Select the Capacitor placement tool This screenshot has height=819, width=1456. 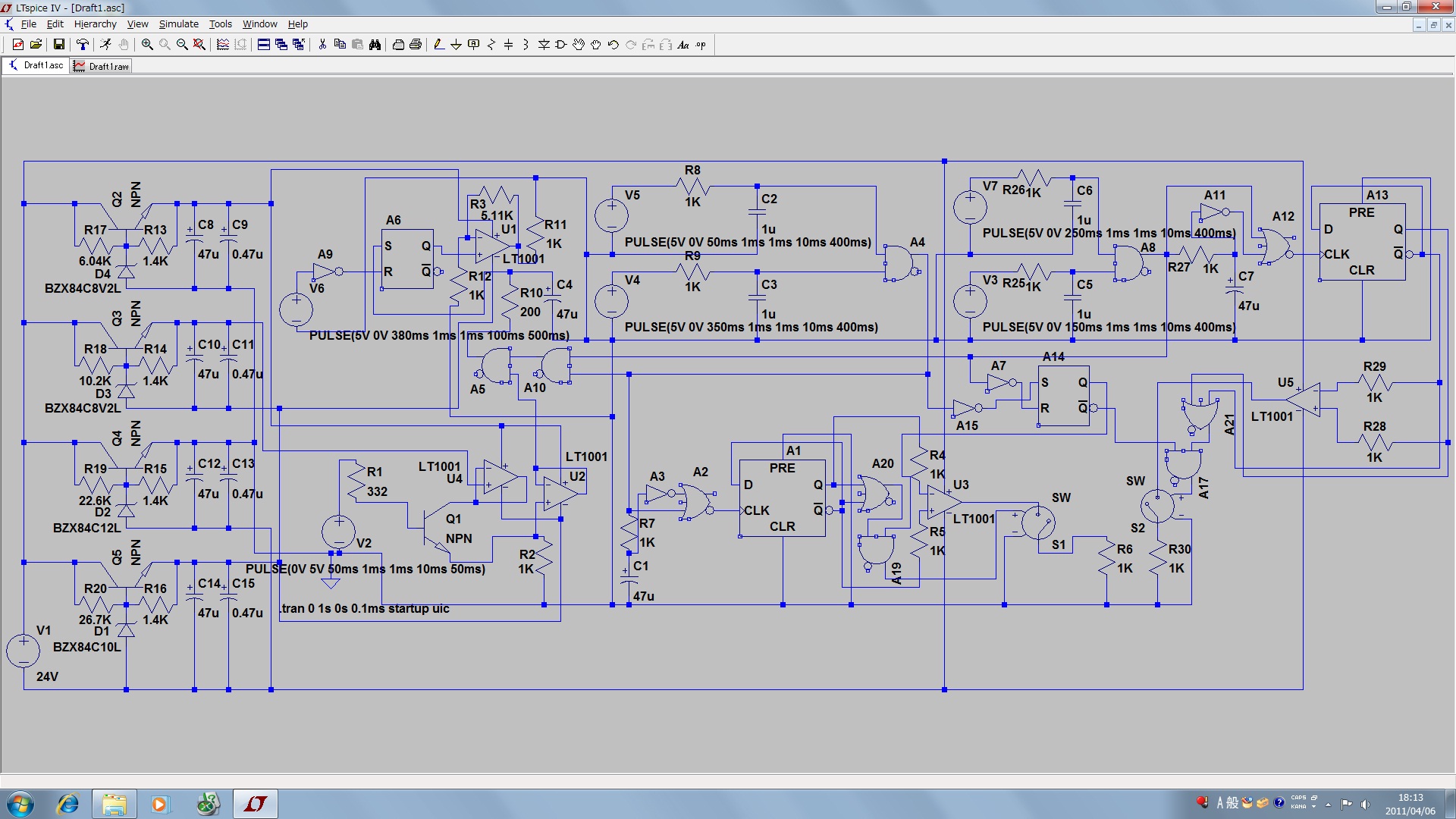pos(508,45)
